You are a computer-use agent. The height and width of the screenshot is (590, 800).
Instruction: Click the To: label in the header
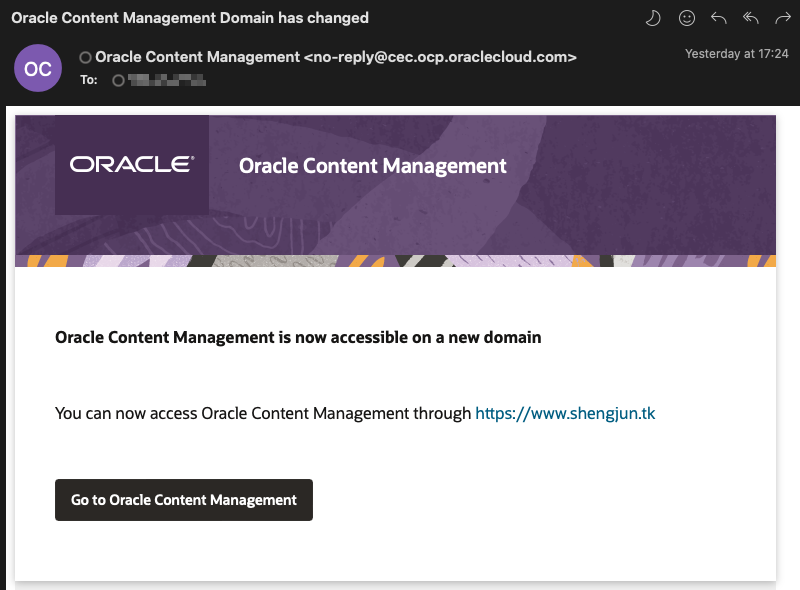pos(89,80)
